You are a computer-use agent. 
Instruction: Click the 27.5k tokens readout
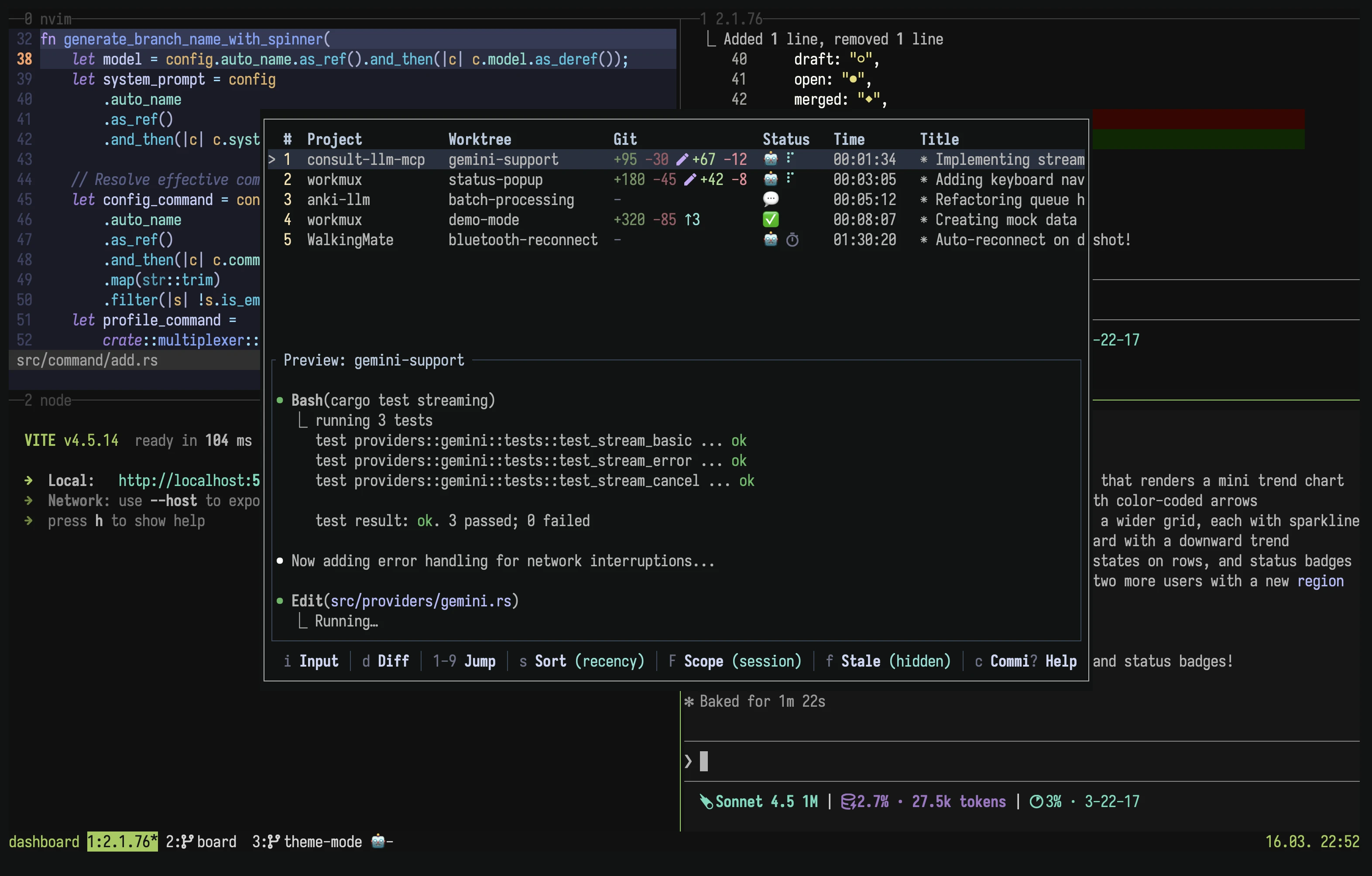(x=959, y=801)
